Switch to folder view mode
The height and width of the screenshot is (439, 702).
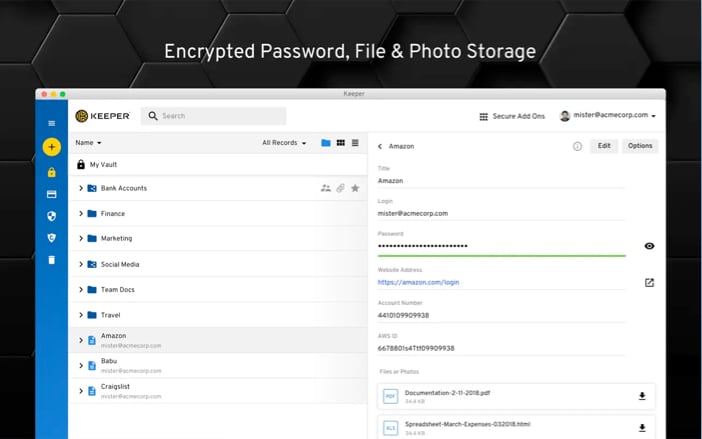[x=326, y=143]
